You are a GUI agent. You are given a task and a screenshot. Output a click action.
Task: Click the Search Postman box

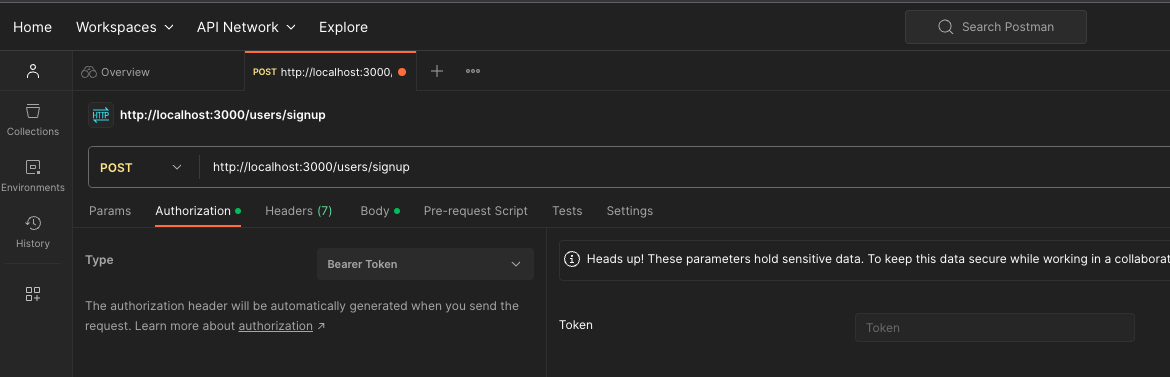[995, 27]
